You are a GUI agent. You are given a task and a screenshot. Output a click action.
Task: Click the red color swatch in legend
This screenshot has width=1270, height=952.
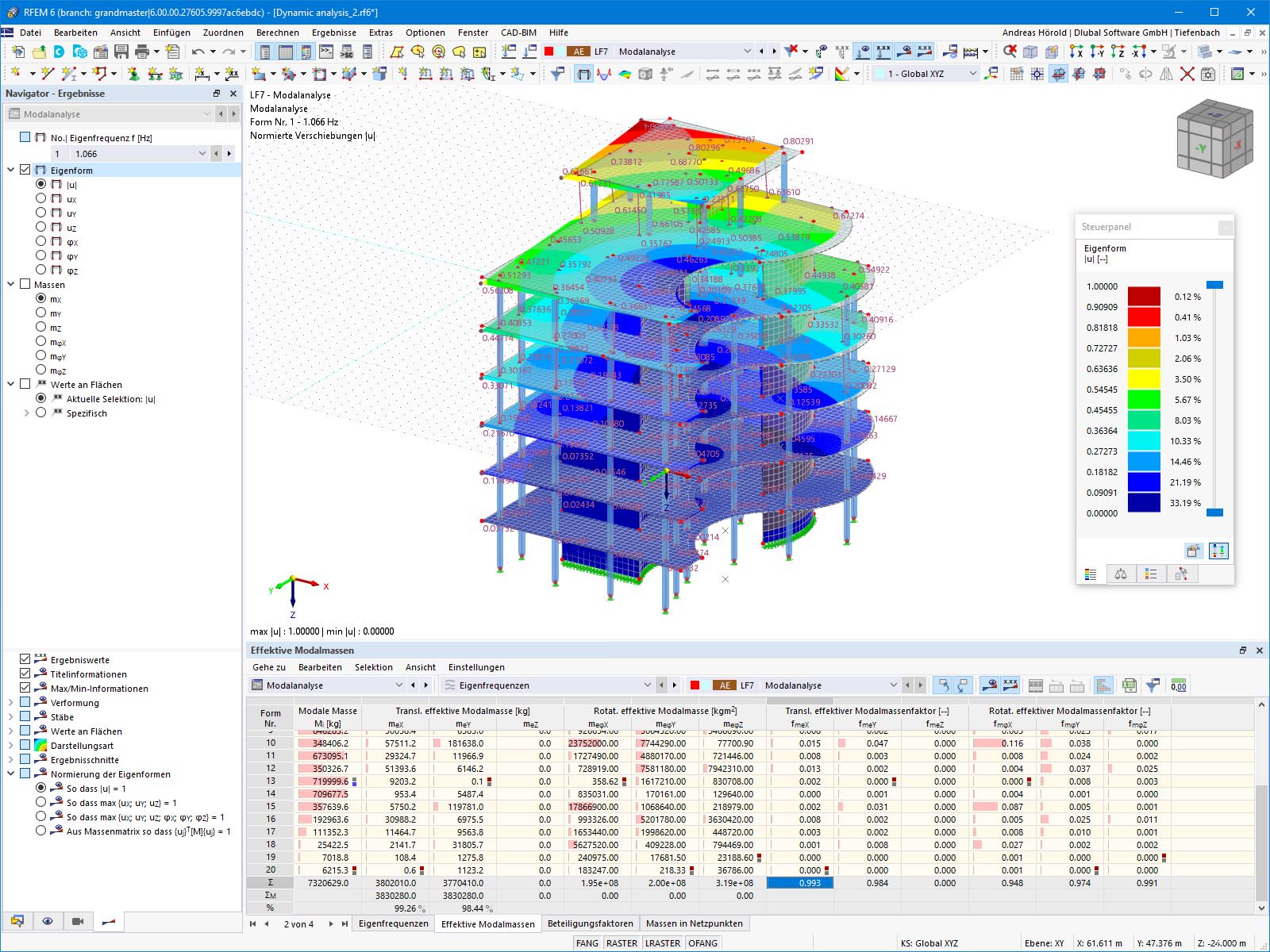click(1144, 317)
